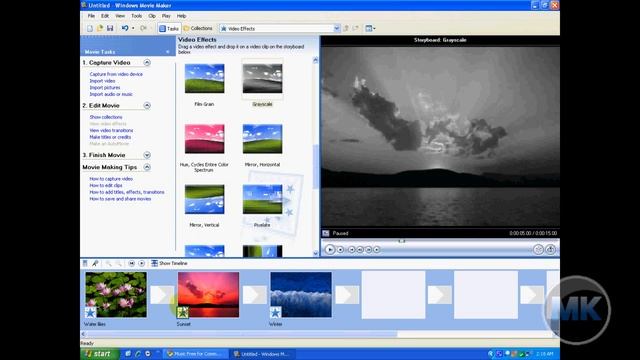The height and width of the screenshot is (360, 640).
Task: Open the Help menu
Action: 181,16
